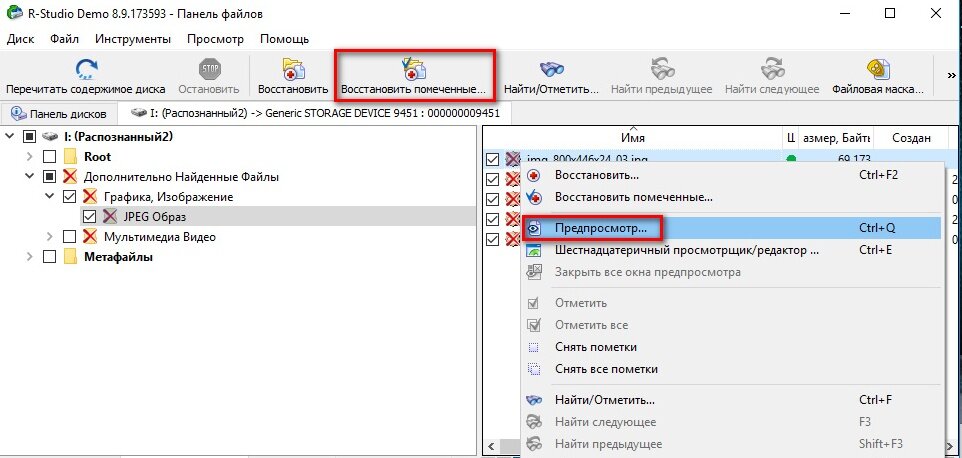Uncheck the JPEG Образ checkbox
The height and width of the screenshot is (458, 962).
(x=89, y=216)
